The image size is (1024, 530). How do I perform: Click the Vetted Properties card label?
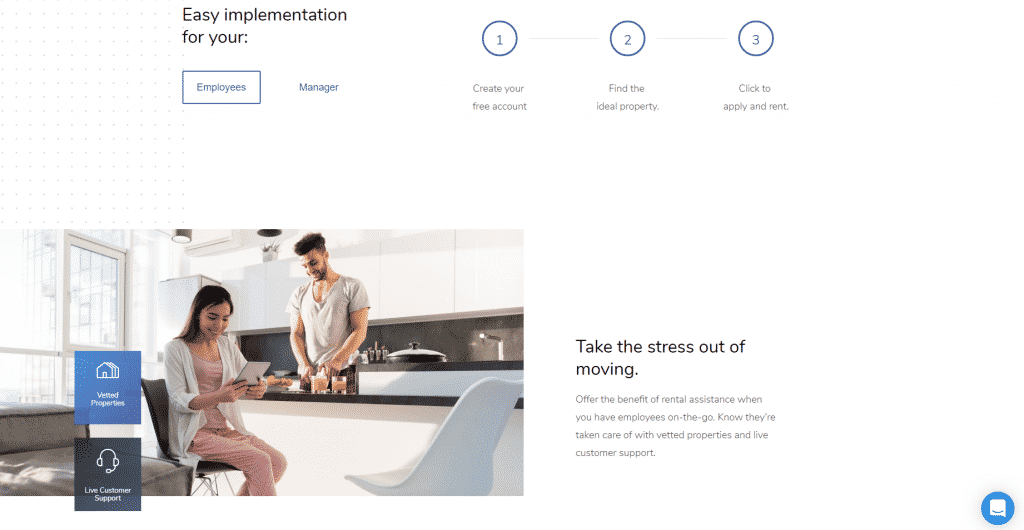[x=108, y=399]
